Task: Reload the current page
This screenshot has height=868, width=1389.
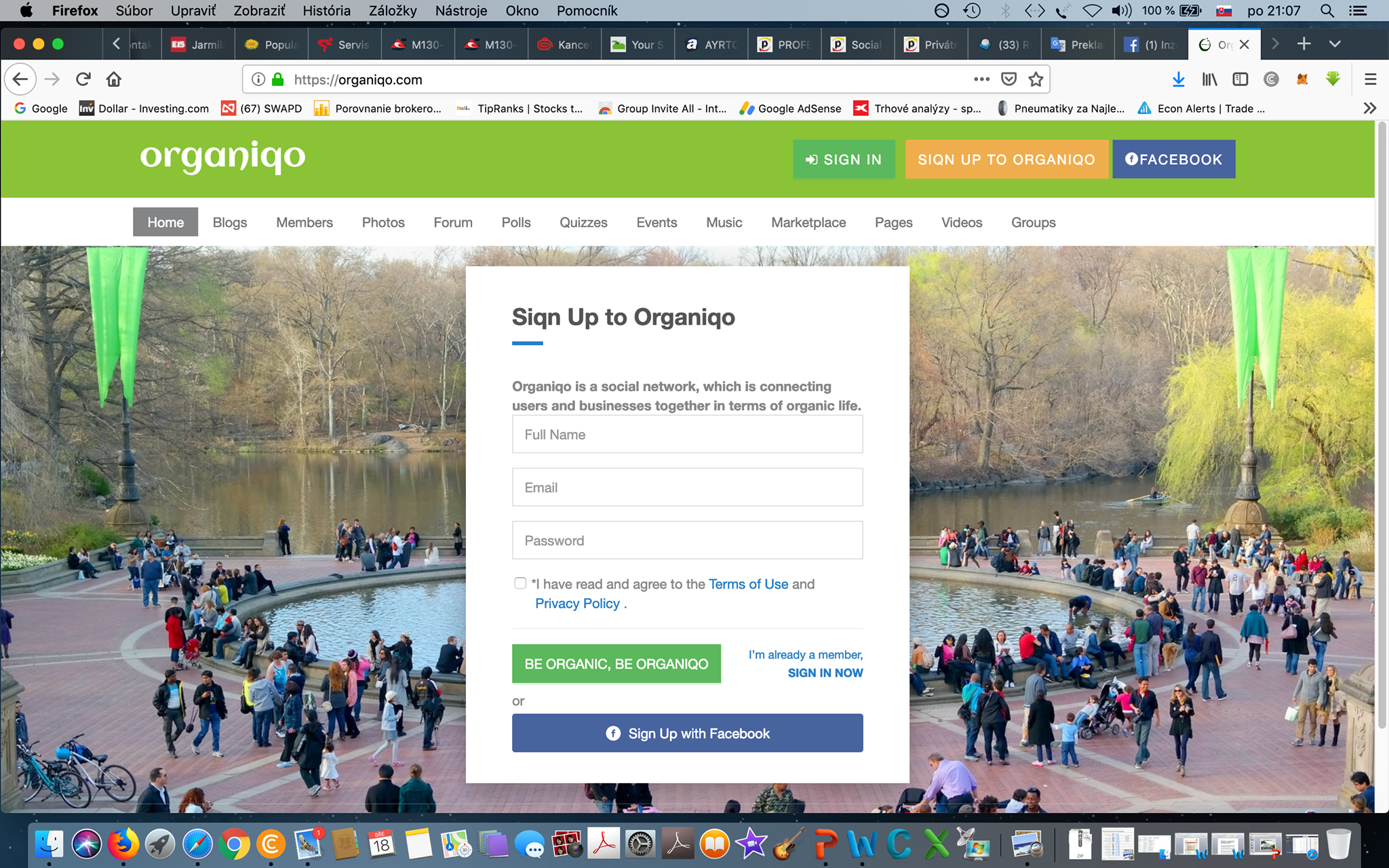Action: [x=83, y=79]
